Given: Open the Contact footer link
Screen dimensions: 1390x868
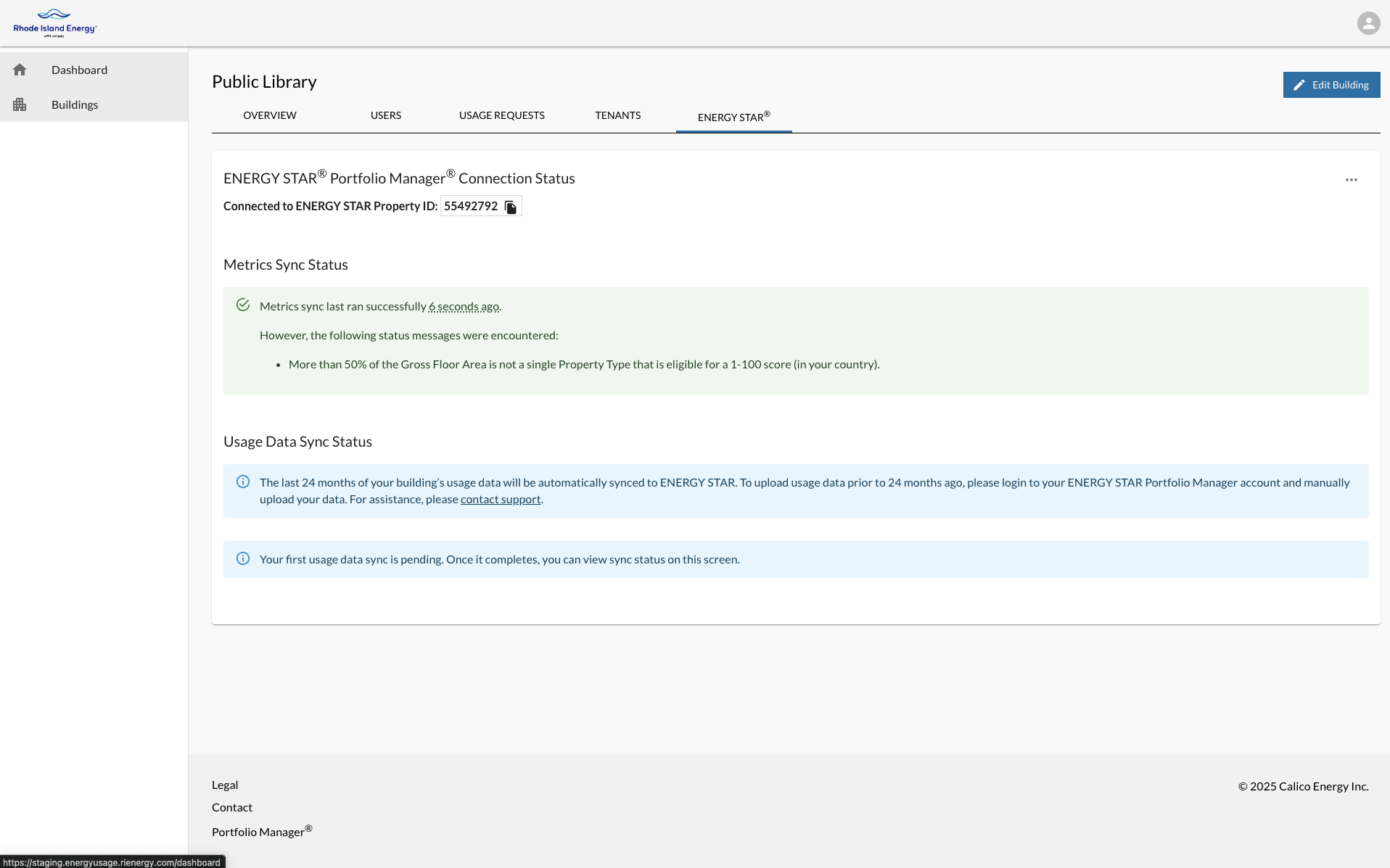Looking at the screenshot, I should click(232, 807).
